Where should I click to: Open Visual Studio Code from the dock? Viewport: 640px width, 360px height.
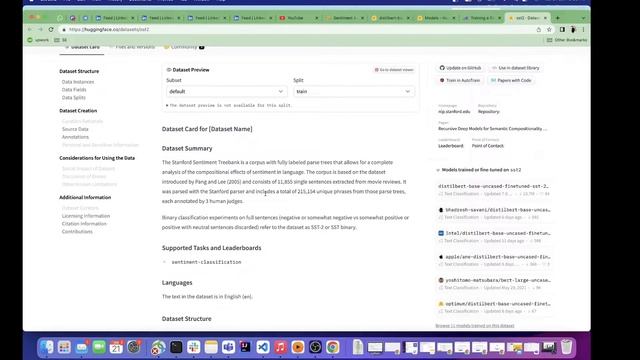[x=263, y=347]
